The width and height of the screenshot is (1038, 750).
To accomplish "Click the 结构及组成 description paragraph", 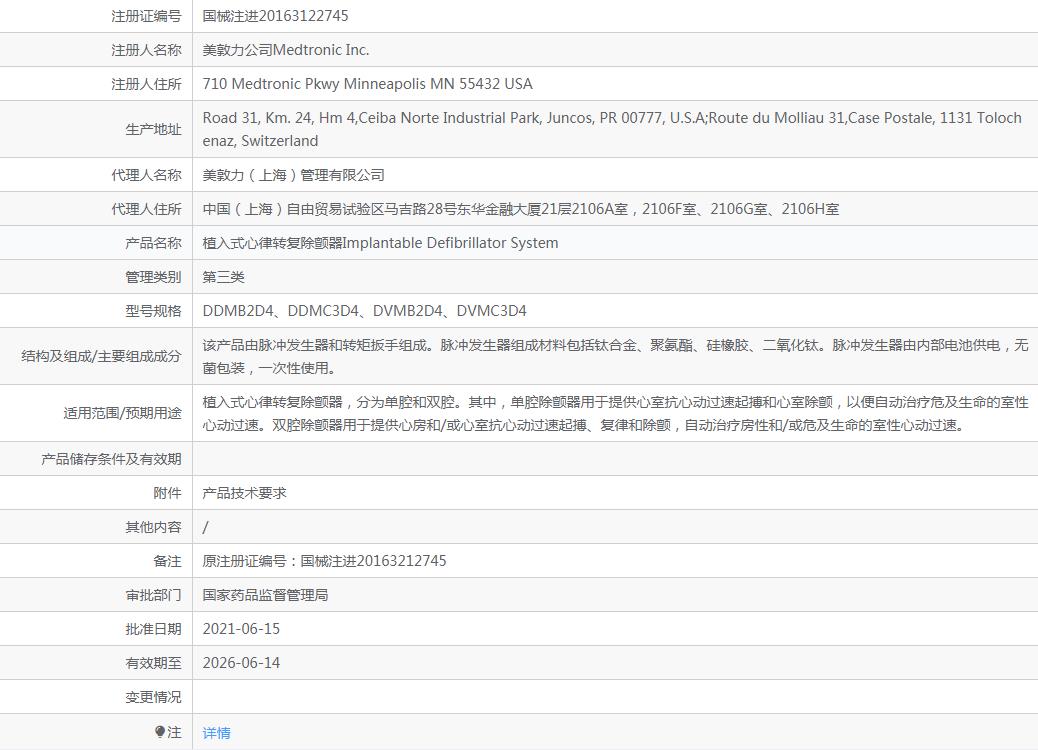I will [614, 356].
